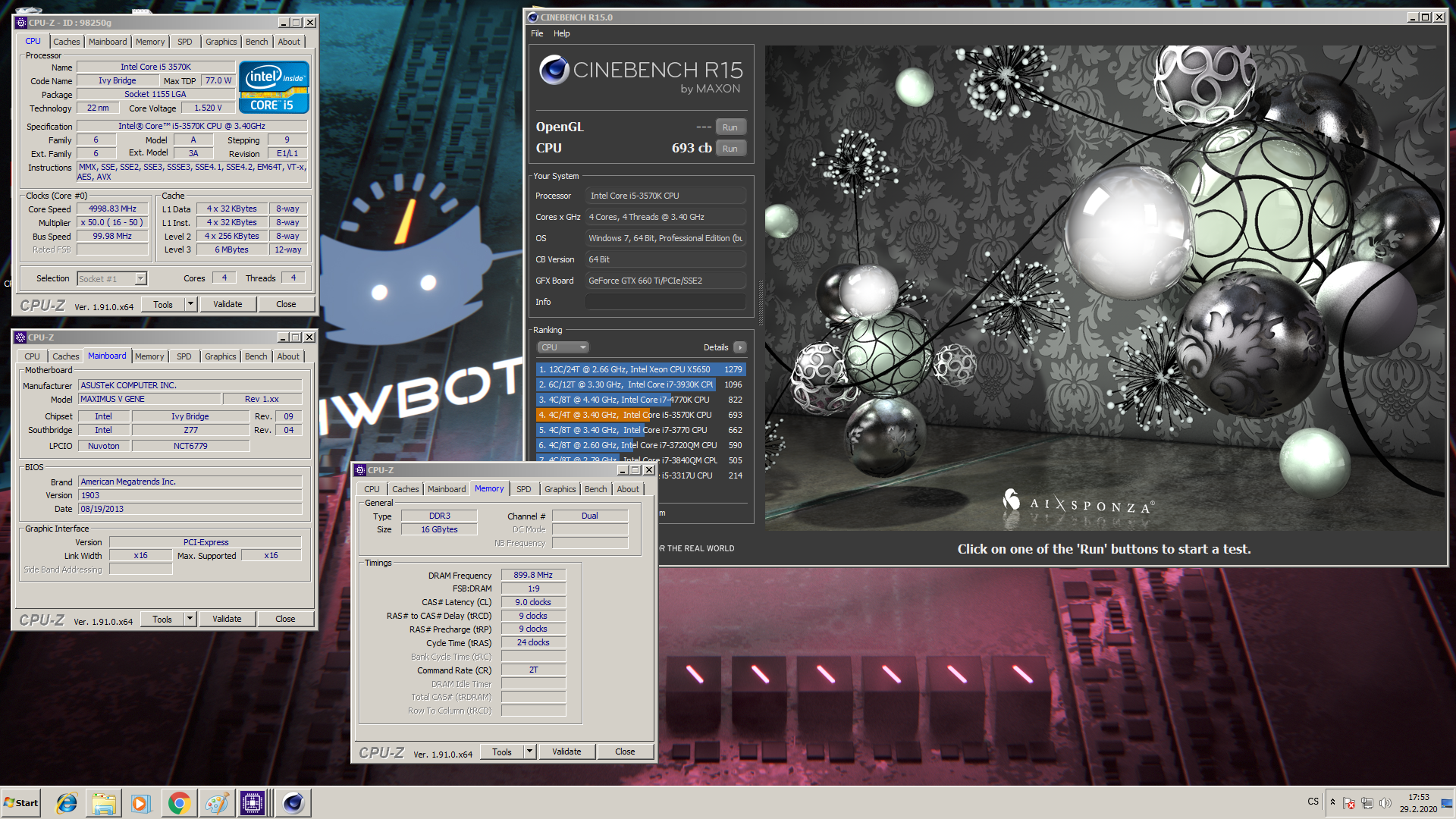
Task: Click the MAXIMUS V GENE model field
Action: click(149, 399)
